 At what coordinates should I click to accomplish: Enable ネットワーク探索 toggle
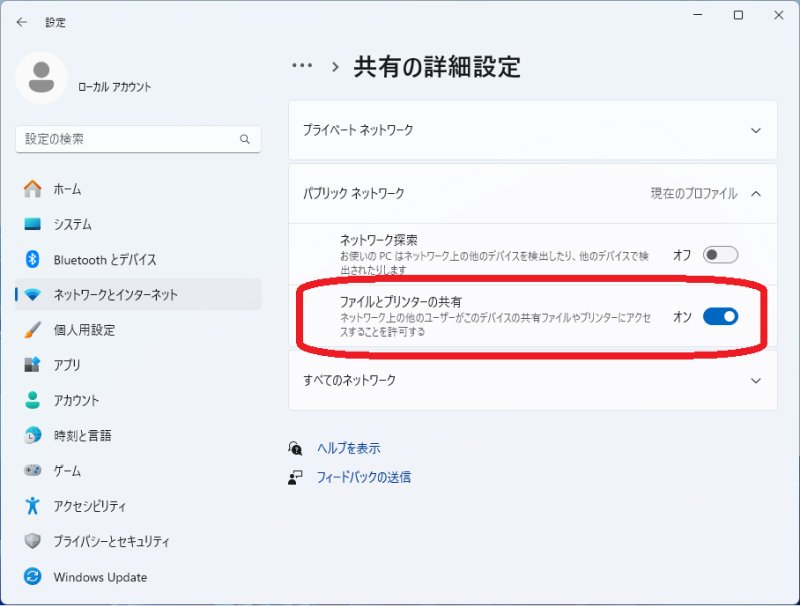(x=721, y=256)
